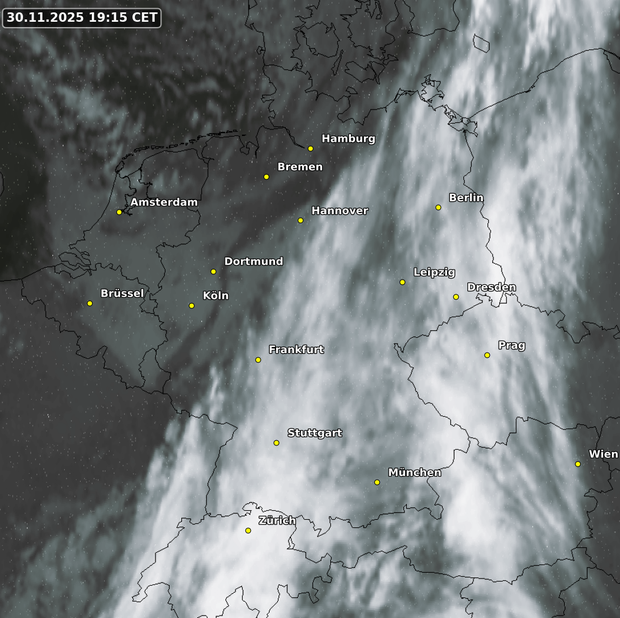
Task: Select the Dresden marker dot
Action: pyautogui.click(x=456, y=297)
